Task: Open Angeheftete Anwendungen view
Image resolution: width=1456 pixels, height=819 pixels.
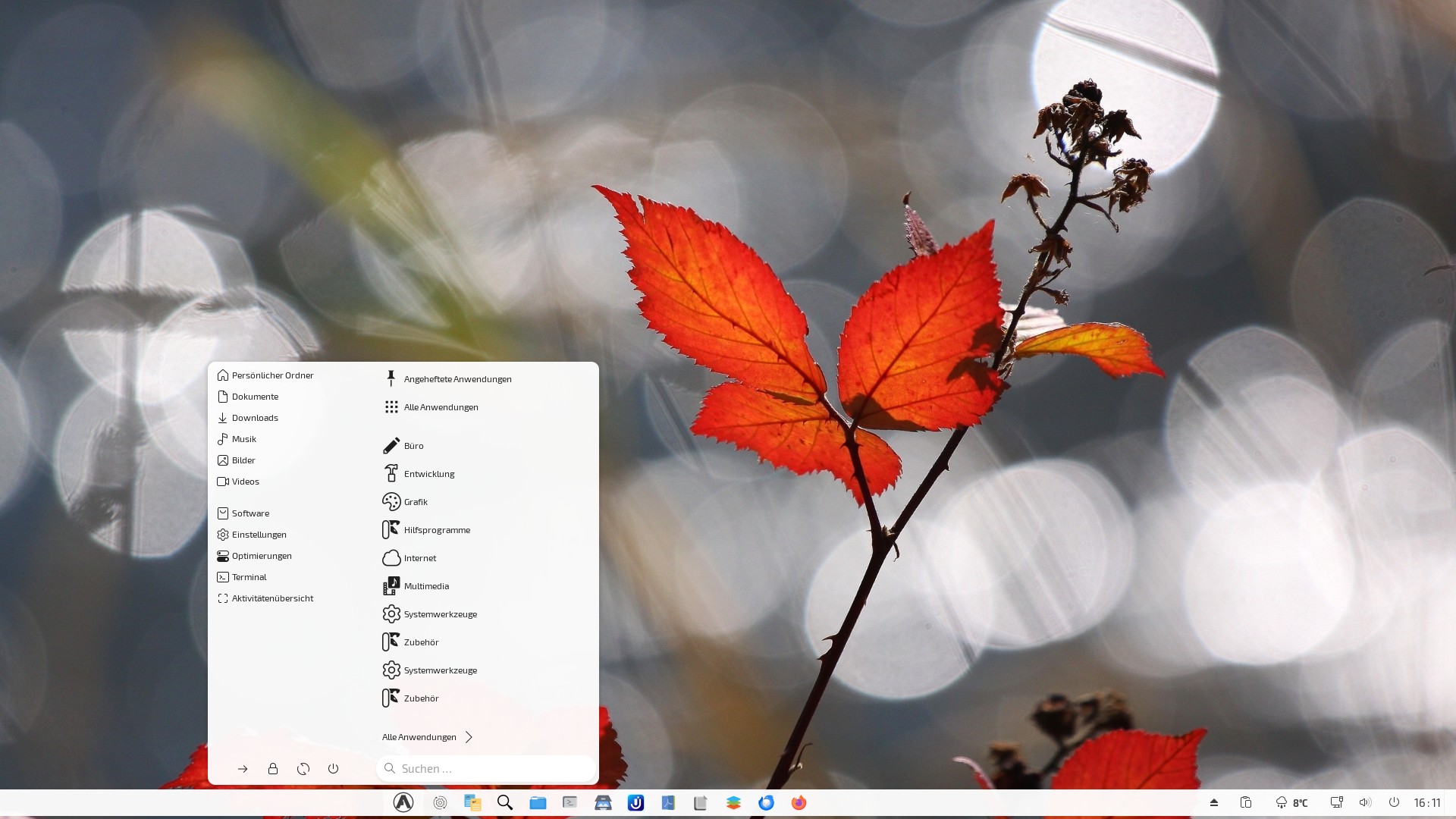Action: click(x=457, y=379)
